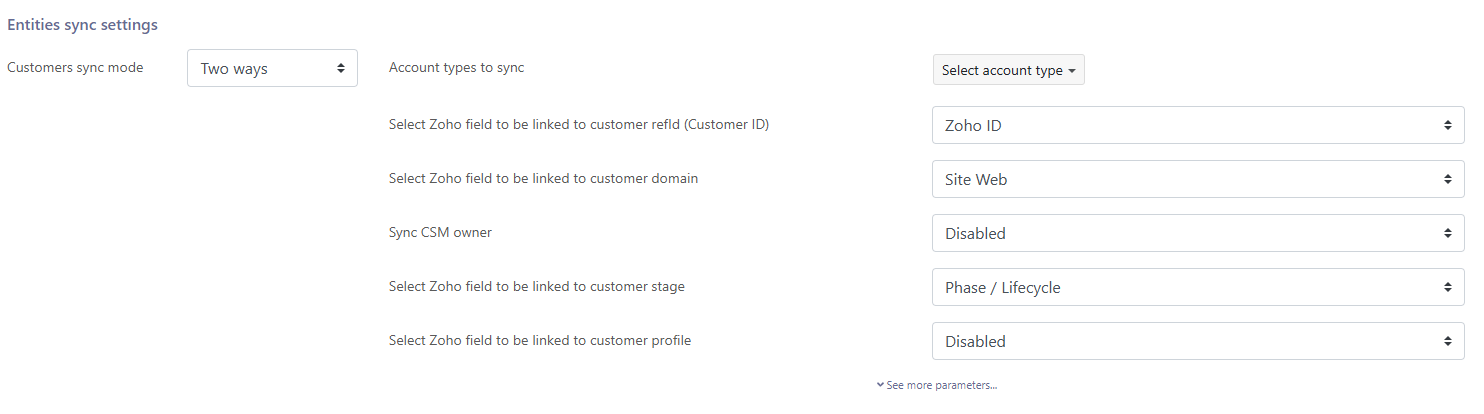Click the Entities sync settings heading
Screen dimensions: 1484x414
coord(82,25)
